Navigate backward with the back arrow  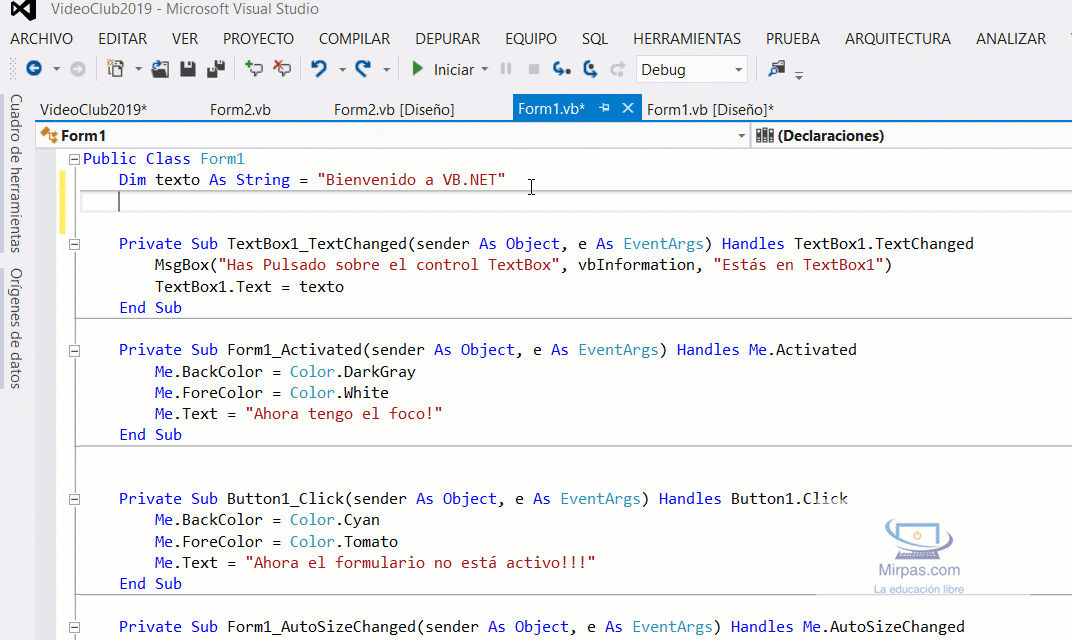(x=34, y=69)
